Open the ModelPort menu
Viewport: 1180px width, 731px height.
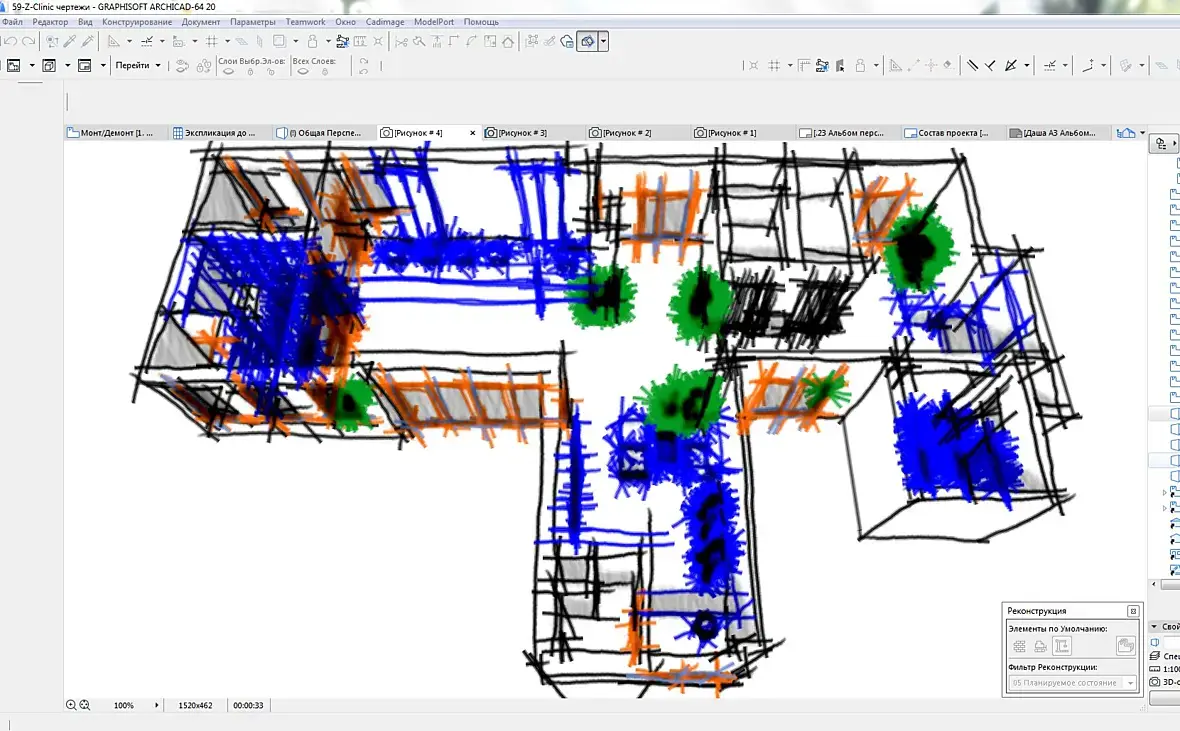[x=434, y=22]
